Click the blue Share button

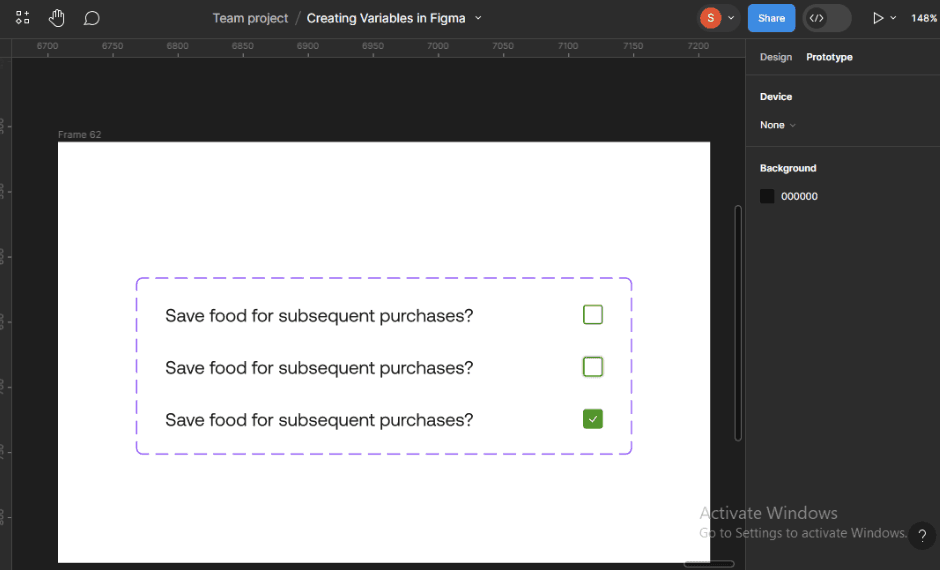pos(771,18)
